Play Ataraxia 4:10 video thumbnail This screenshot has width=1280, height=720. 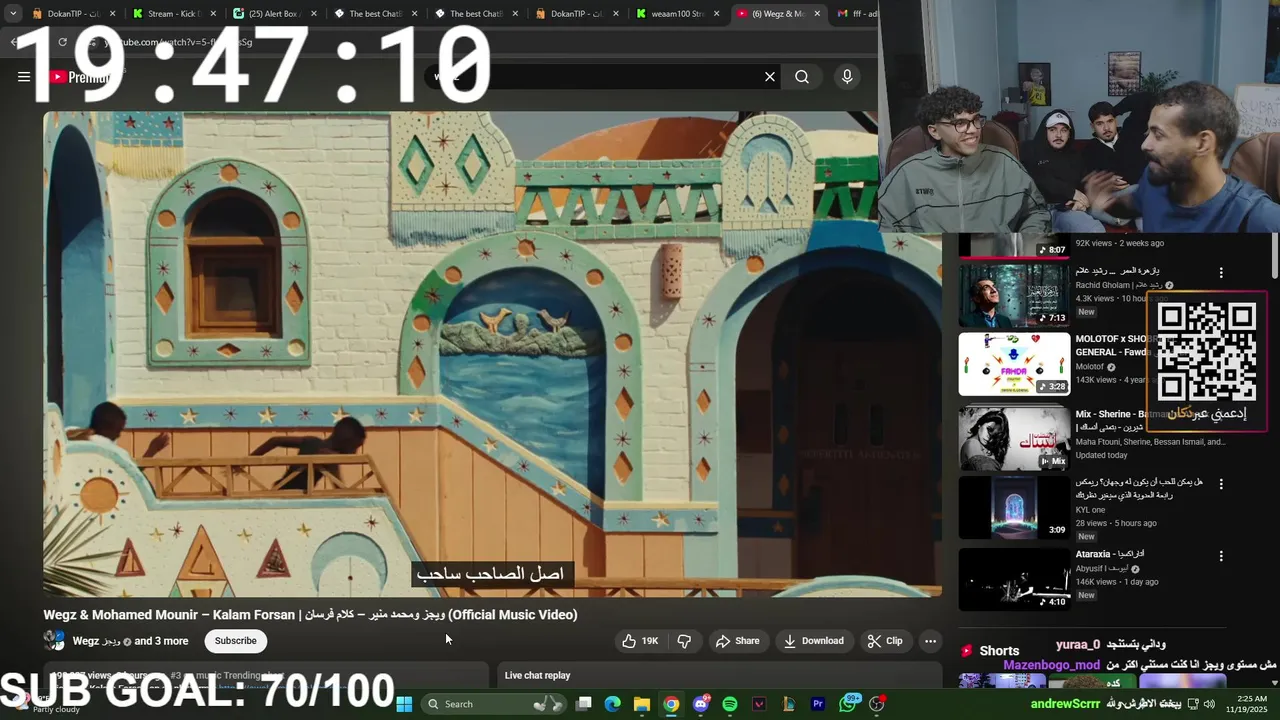tap(1014, 579)
